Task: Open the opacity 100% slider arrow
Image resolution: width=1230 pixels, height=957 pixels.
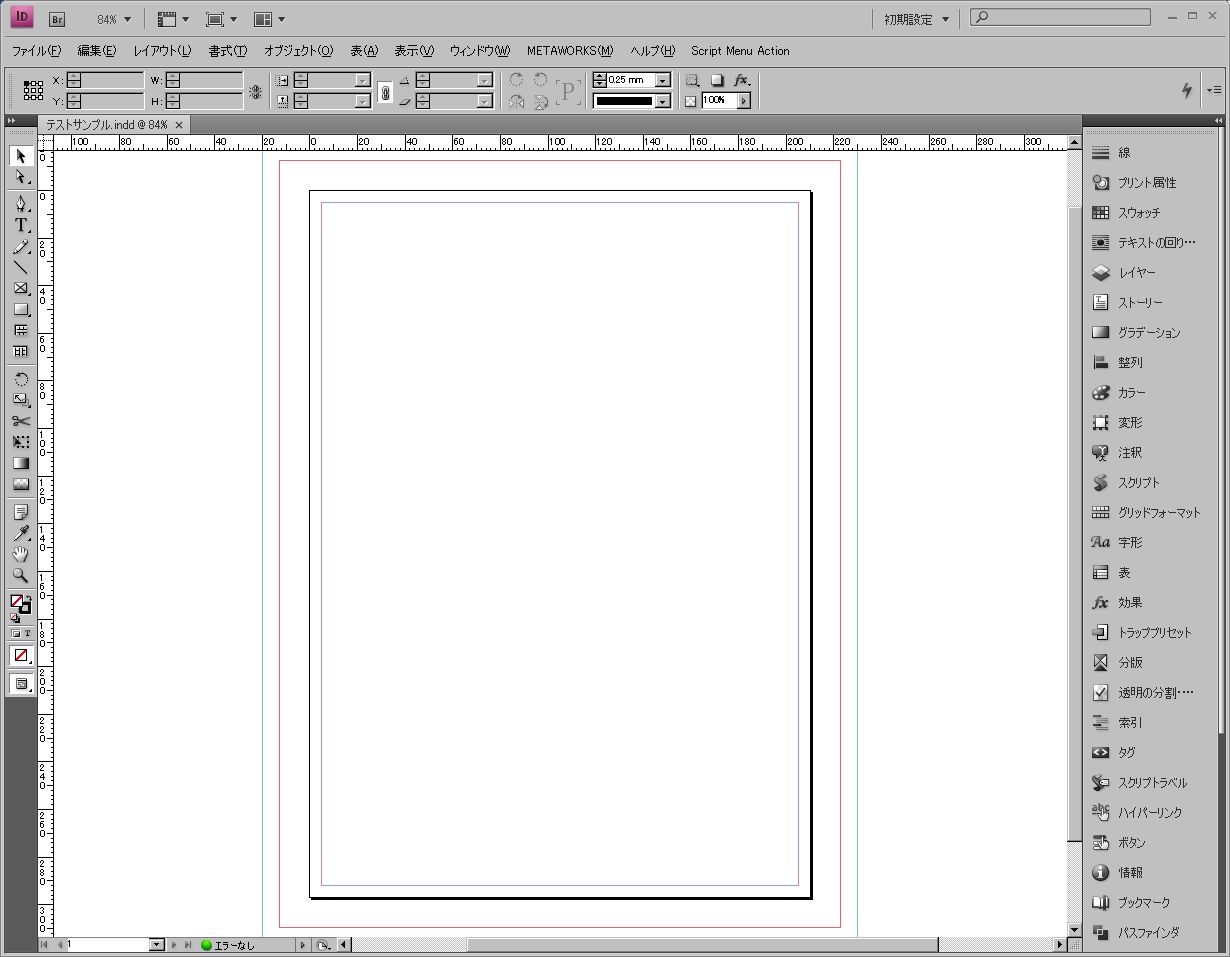Action: point(743,101)
